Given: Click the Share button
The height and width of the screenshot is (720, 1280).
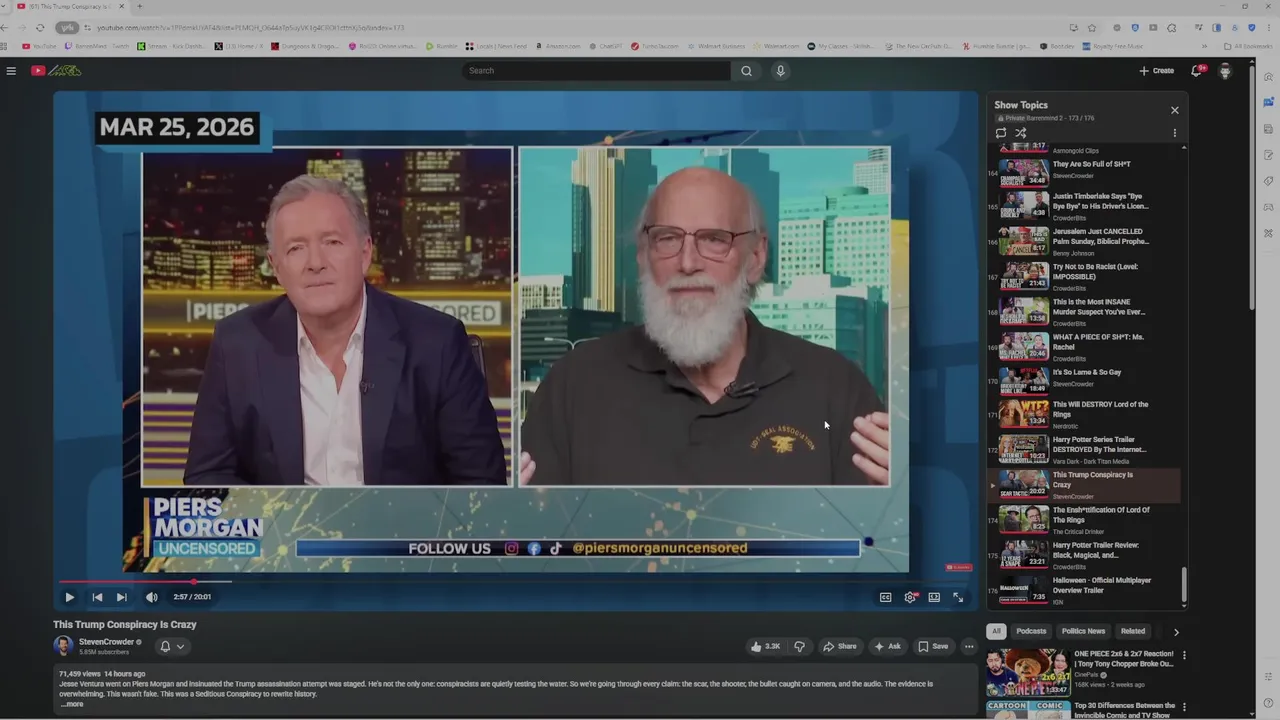Looking at the screenshot, I should tap(840, 646).
